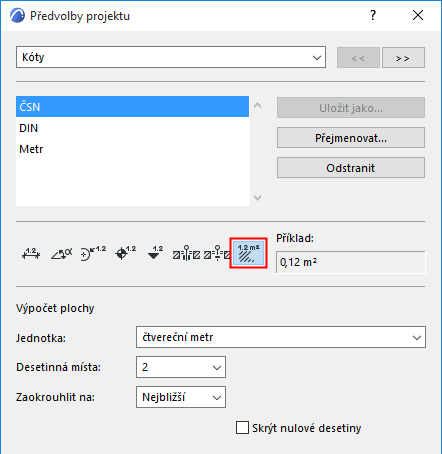Choose Metr standard in list
The image size is (442, 454).
(x=132, y=149)
